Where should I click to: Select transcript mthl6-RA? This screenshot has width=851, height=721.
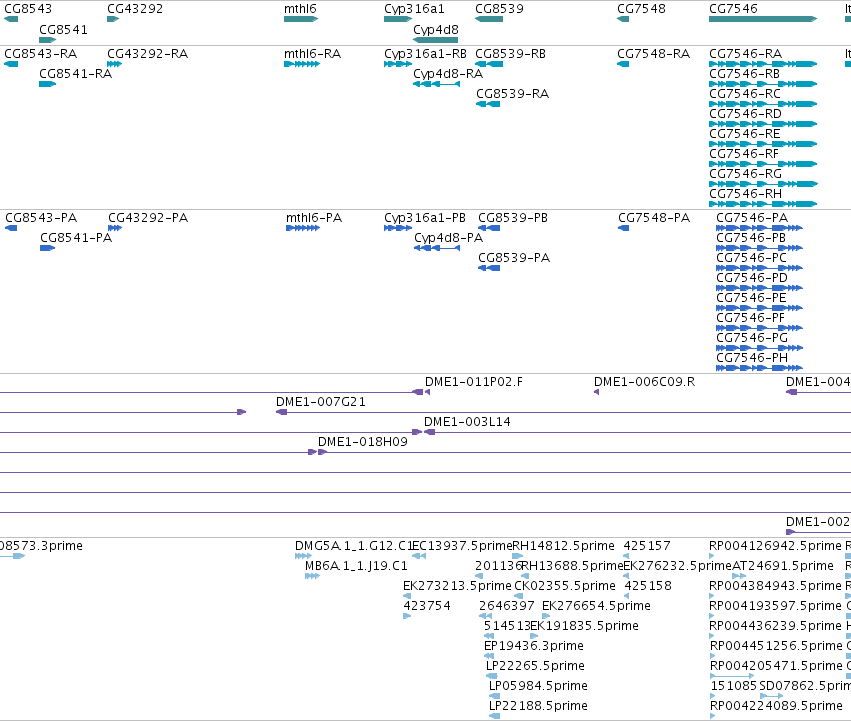click(312, 54)
